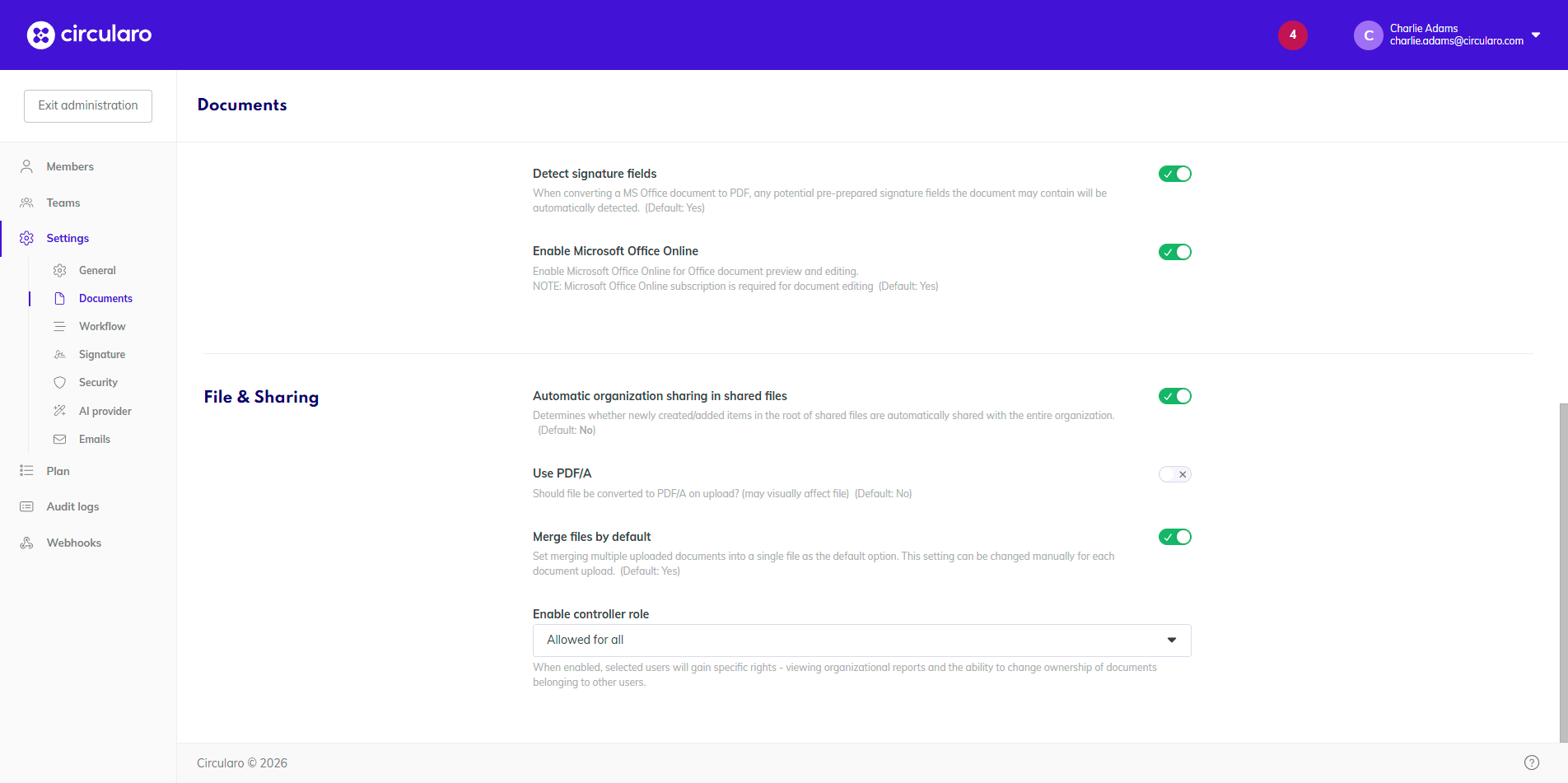Click Charlie Adams avatar circle
This screenshot has width=1568, height=783.
tap(1368, 35)
